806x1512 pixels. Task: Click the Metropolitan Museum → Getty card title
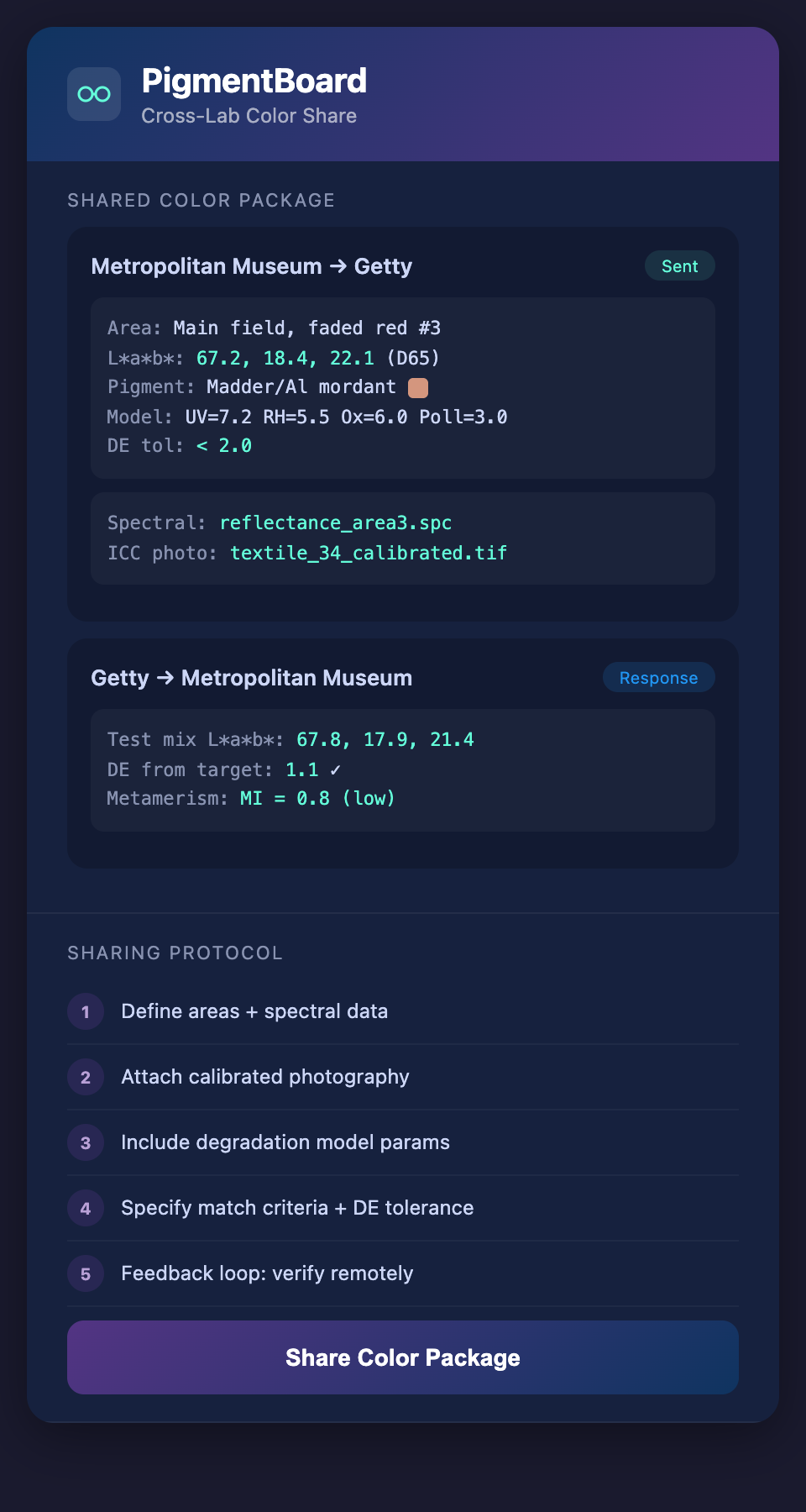pyautogui.click(x=252, y=266)
